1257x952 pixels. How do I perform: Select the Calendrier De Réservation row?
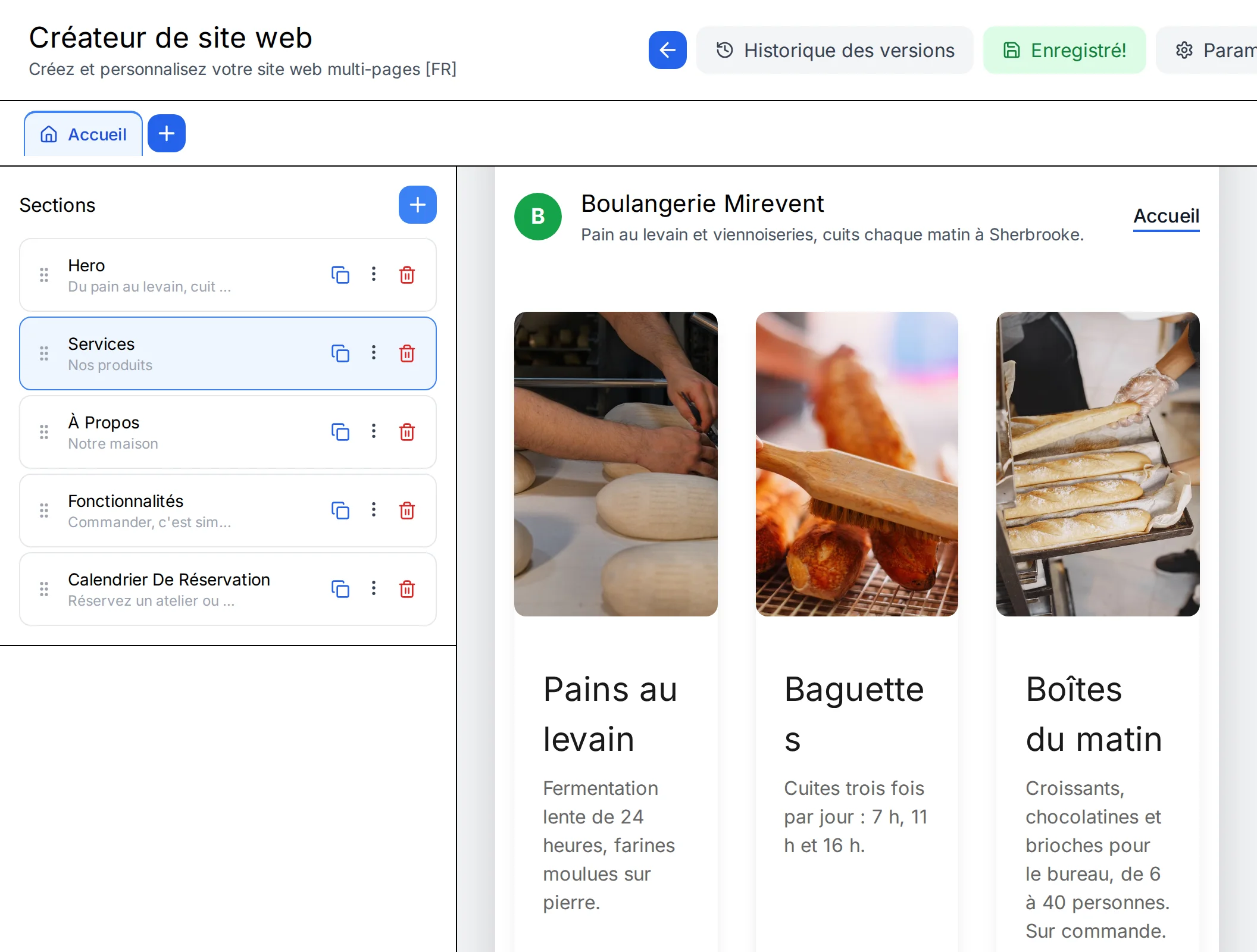[228, 589]
